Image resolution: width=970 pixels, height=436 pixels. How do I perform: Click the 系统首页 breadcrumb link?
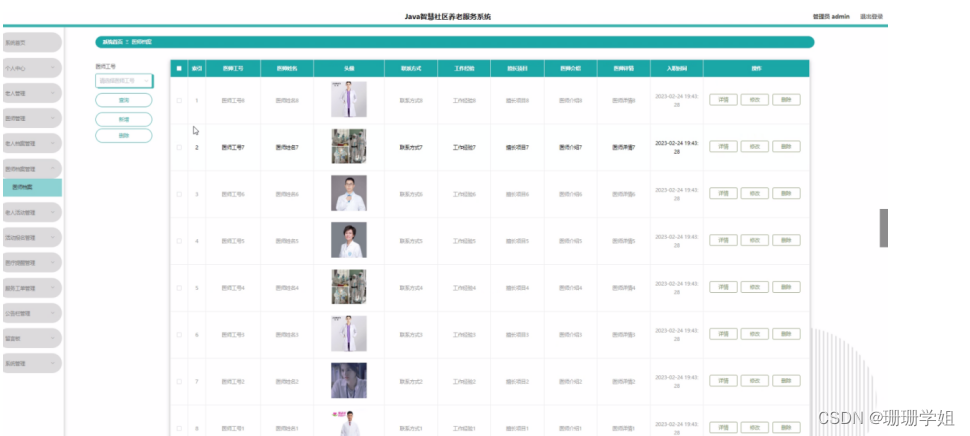coord(113,42)
